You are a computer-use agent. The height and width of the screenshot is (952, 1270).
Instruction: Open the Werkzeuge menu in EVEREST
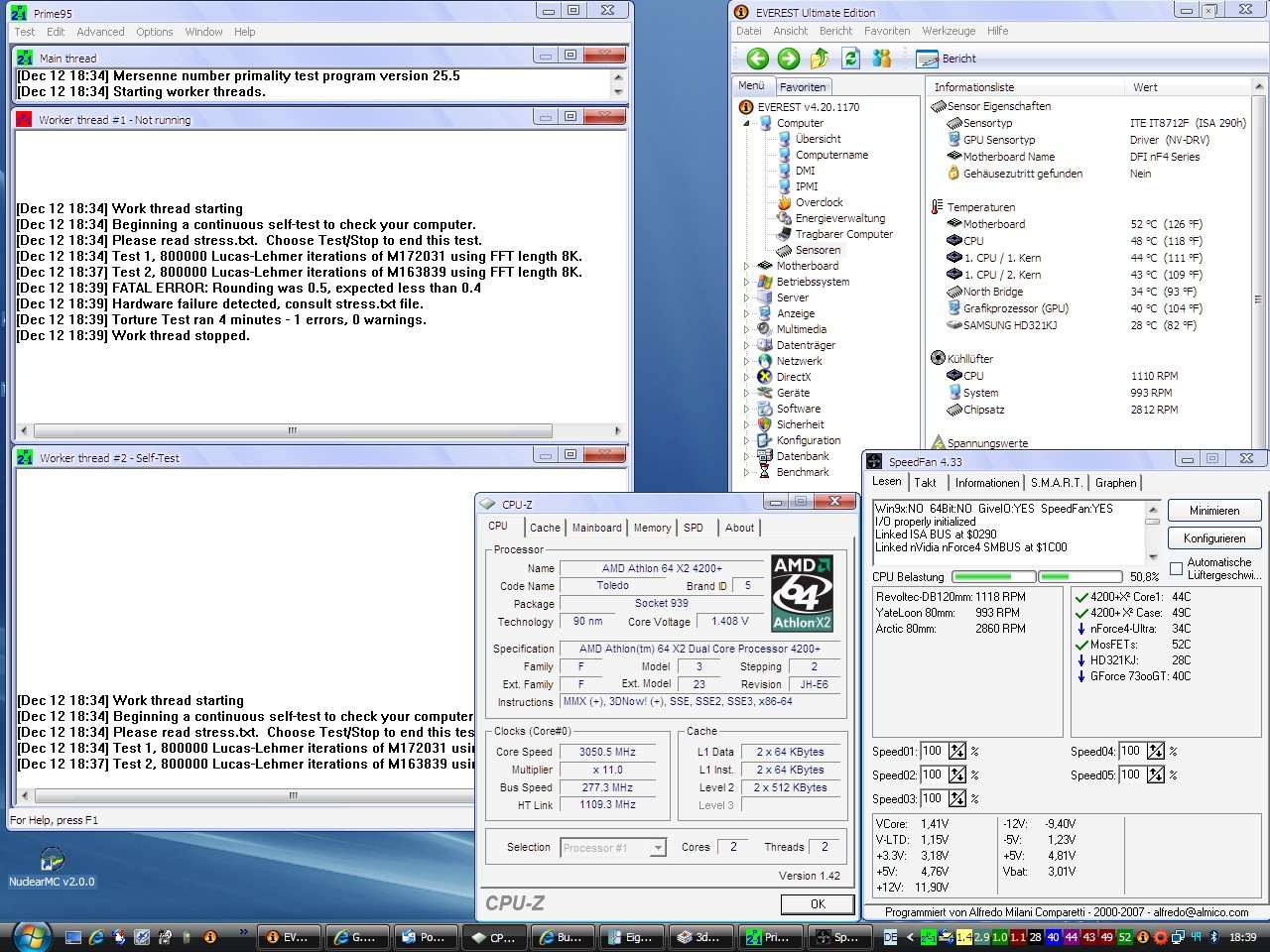(949, 31)
